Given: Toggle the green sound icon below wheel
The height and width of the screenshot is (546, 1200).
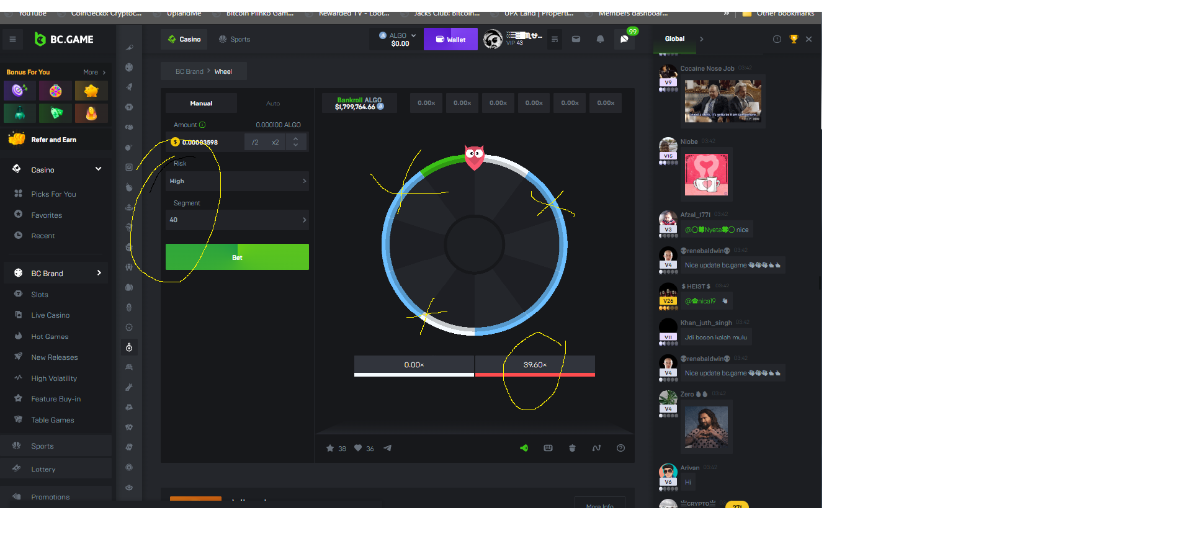Looking at the screenshot, I should (523, 448).
